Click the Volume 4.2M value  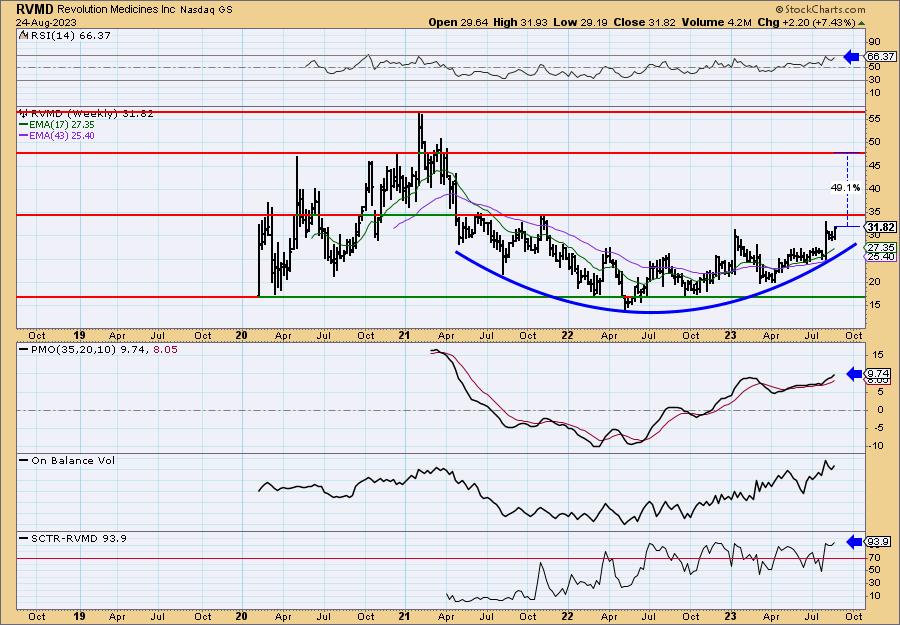[716, 22]
